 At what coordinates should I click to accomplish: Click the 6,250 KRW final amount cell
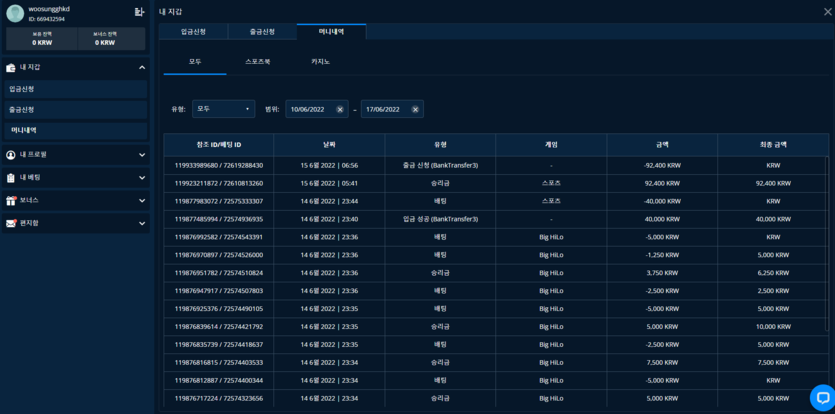773,273
